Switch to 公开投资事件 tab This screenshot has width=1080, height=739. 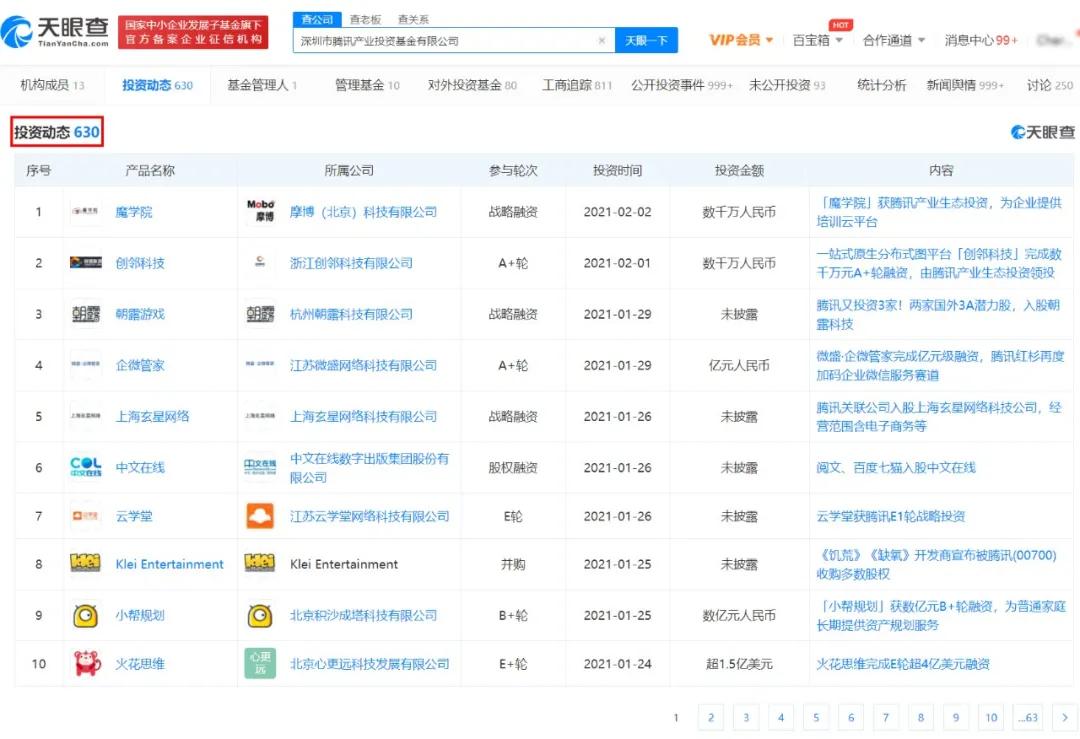[x=682, y=85]
